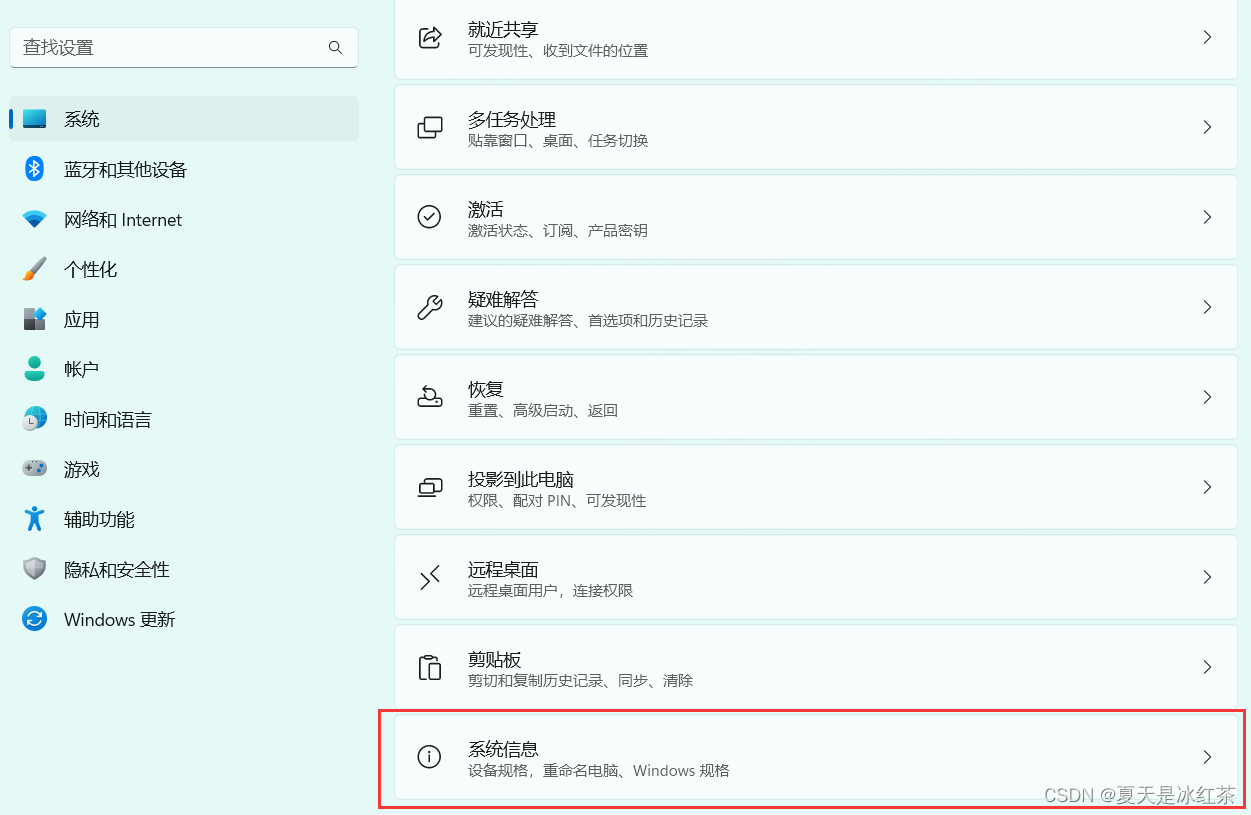Expand the 剪贴板 row chevron

[x=1207, y=667]
